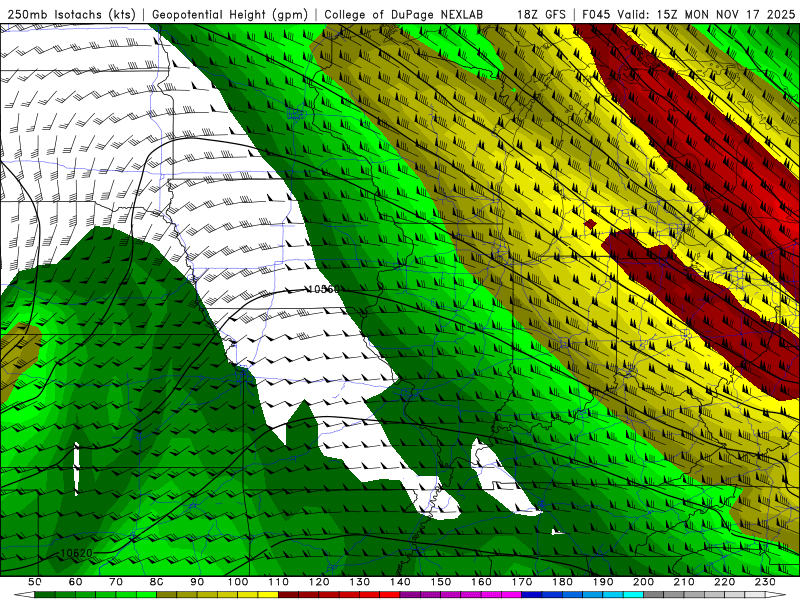Click the 130 value on the color scale
Viewport: 800px width, 600px height.
(x=360, y=582)
